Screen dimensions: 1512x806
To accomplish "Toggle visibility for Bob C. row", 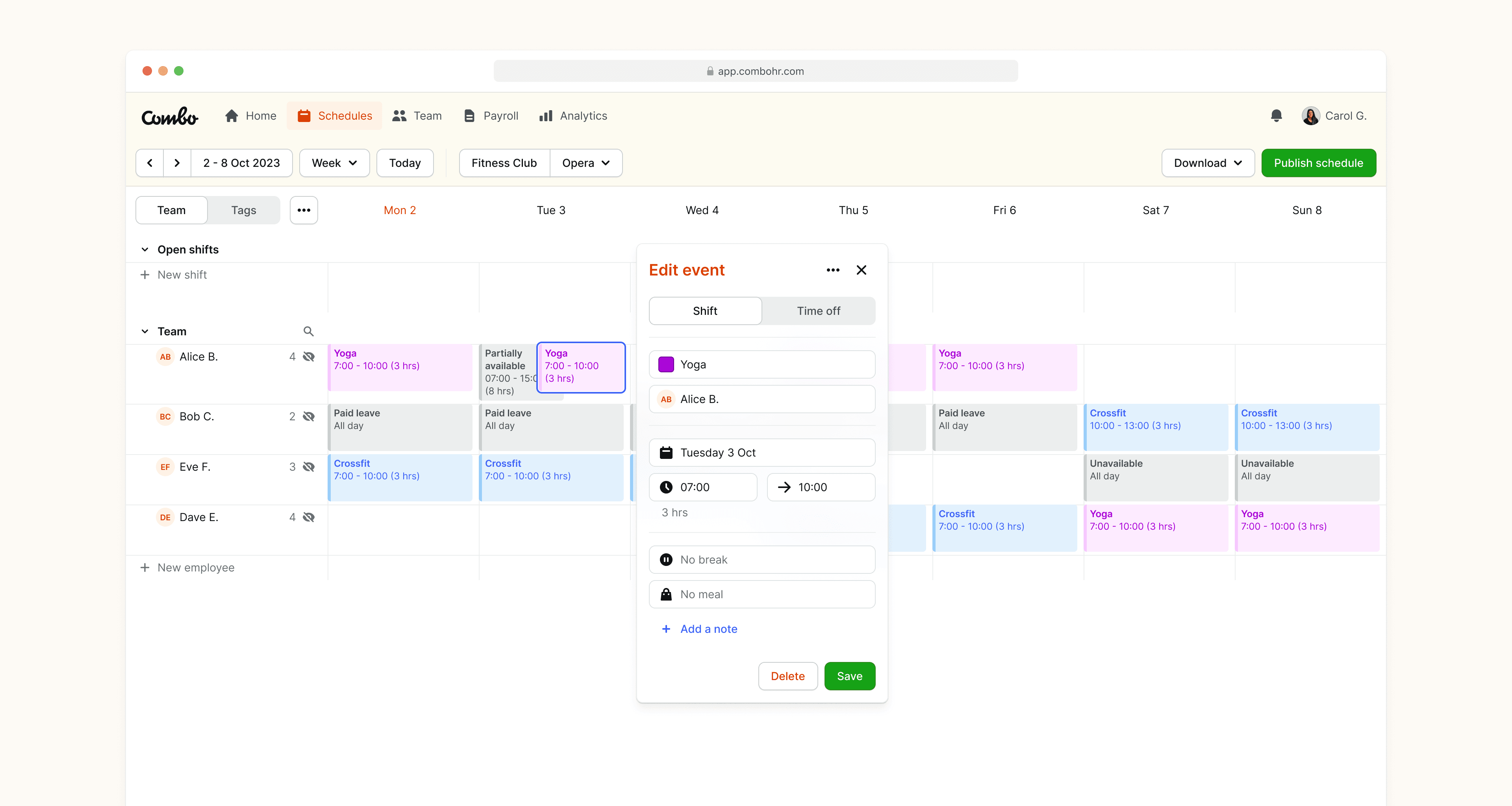I will [x=311, y=416].
